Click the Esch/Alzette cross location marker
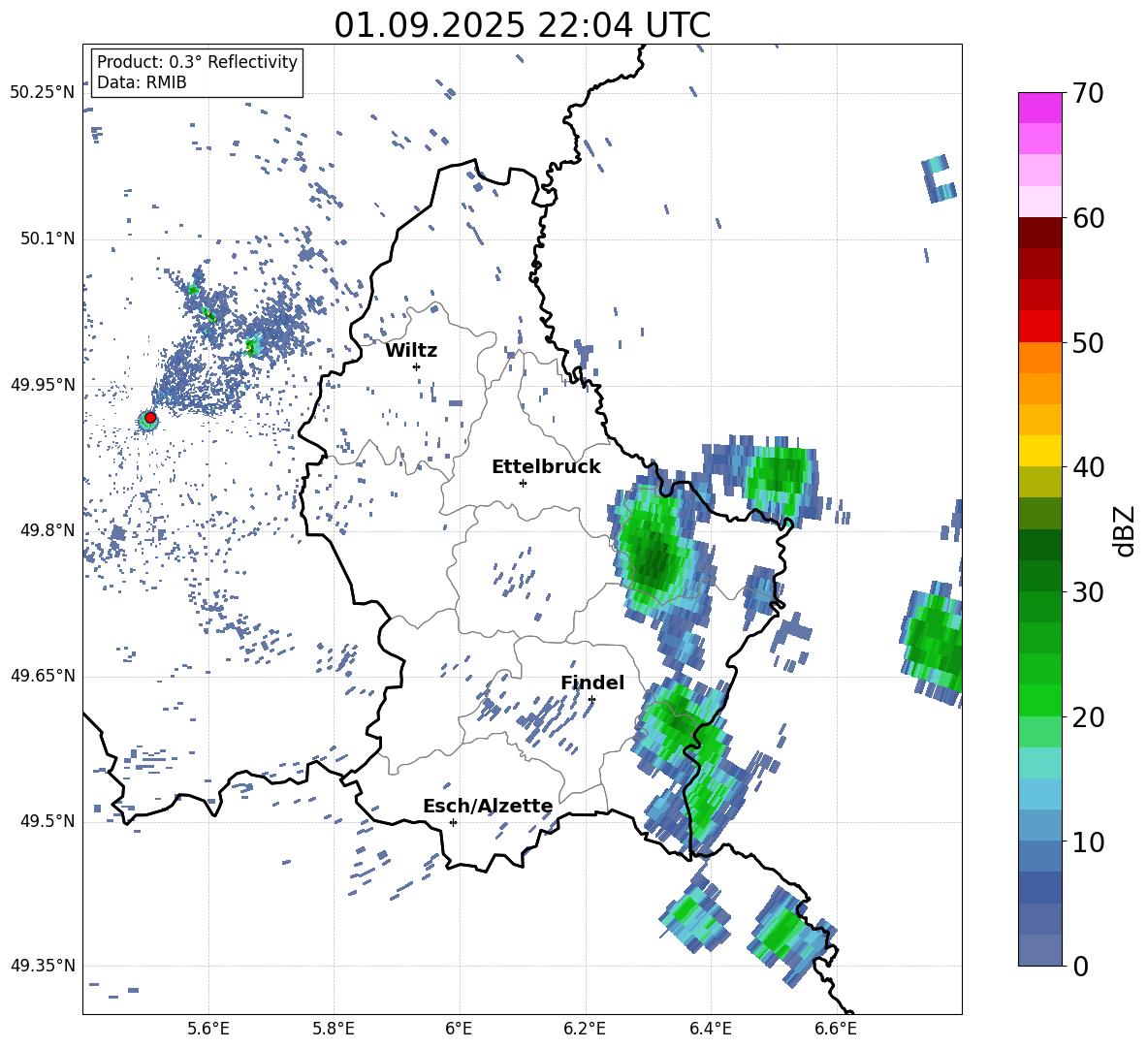Image resolution: width=1148 pixels, height=1048 pixels. (x=453, y=822)
